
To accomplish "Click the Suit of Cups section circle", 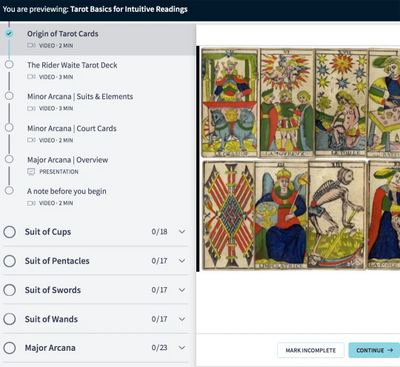I will [10, 232].
